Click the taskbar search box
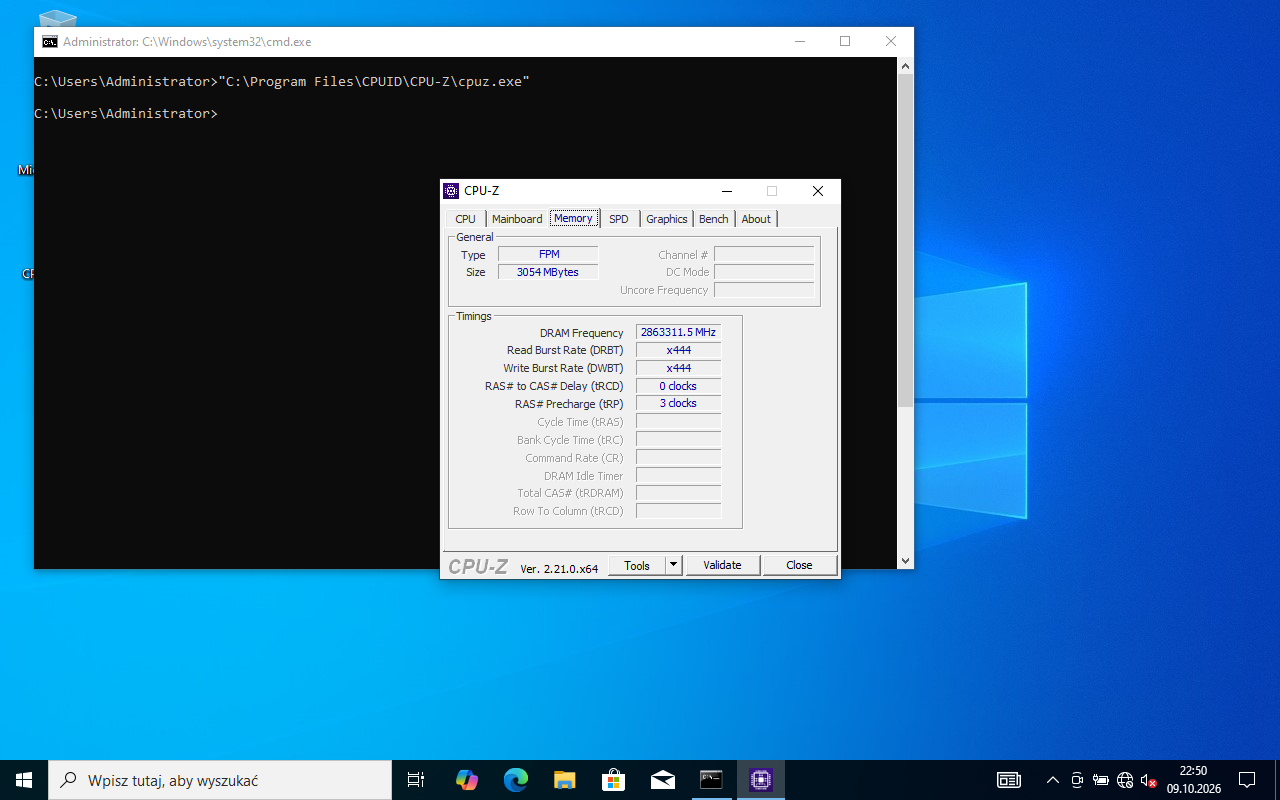The height and width of the screenshot is (800, 1280). (220, 780)
